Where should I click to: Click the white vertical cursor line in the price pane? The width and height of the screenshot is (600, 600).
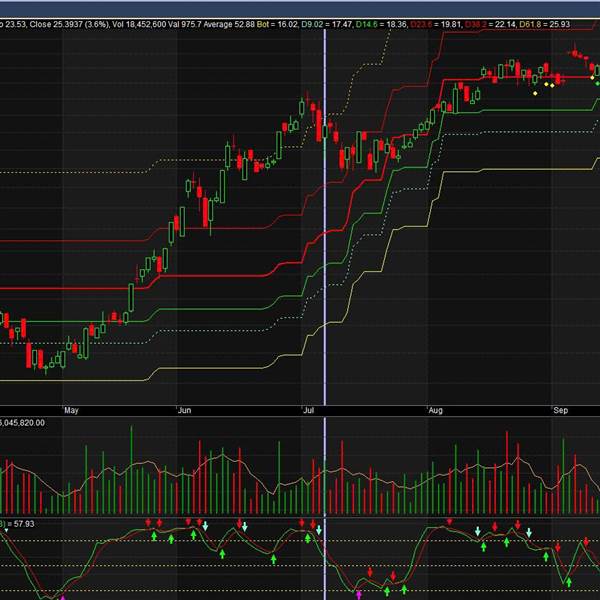(325, 217)
